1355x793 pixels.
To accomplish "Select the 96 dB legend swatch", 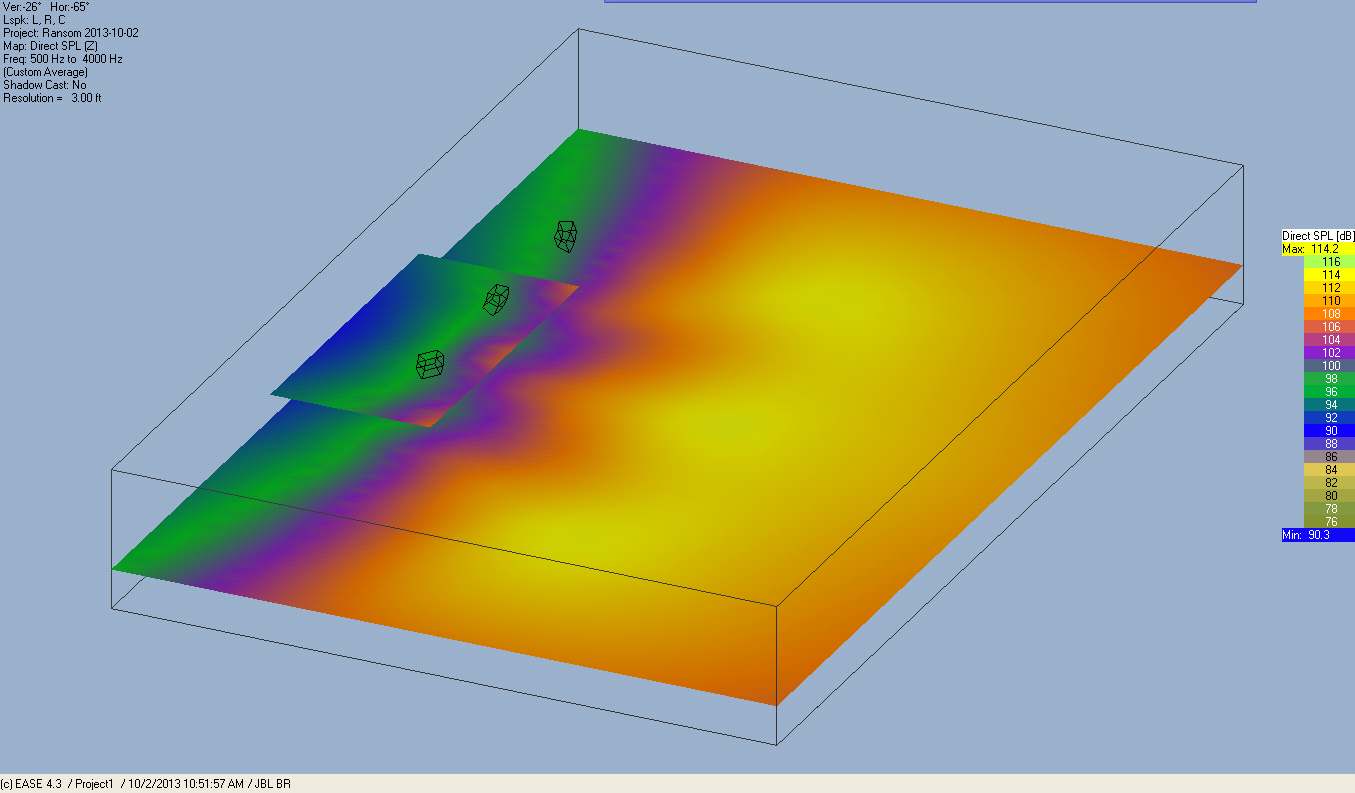I will click(1330, 391).
